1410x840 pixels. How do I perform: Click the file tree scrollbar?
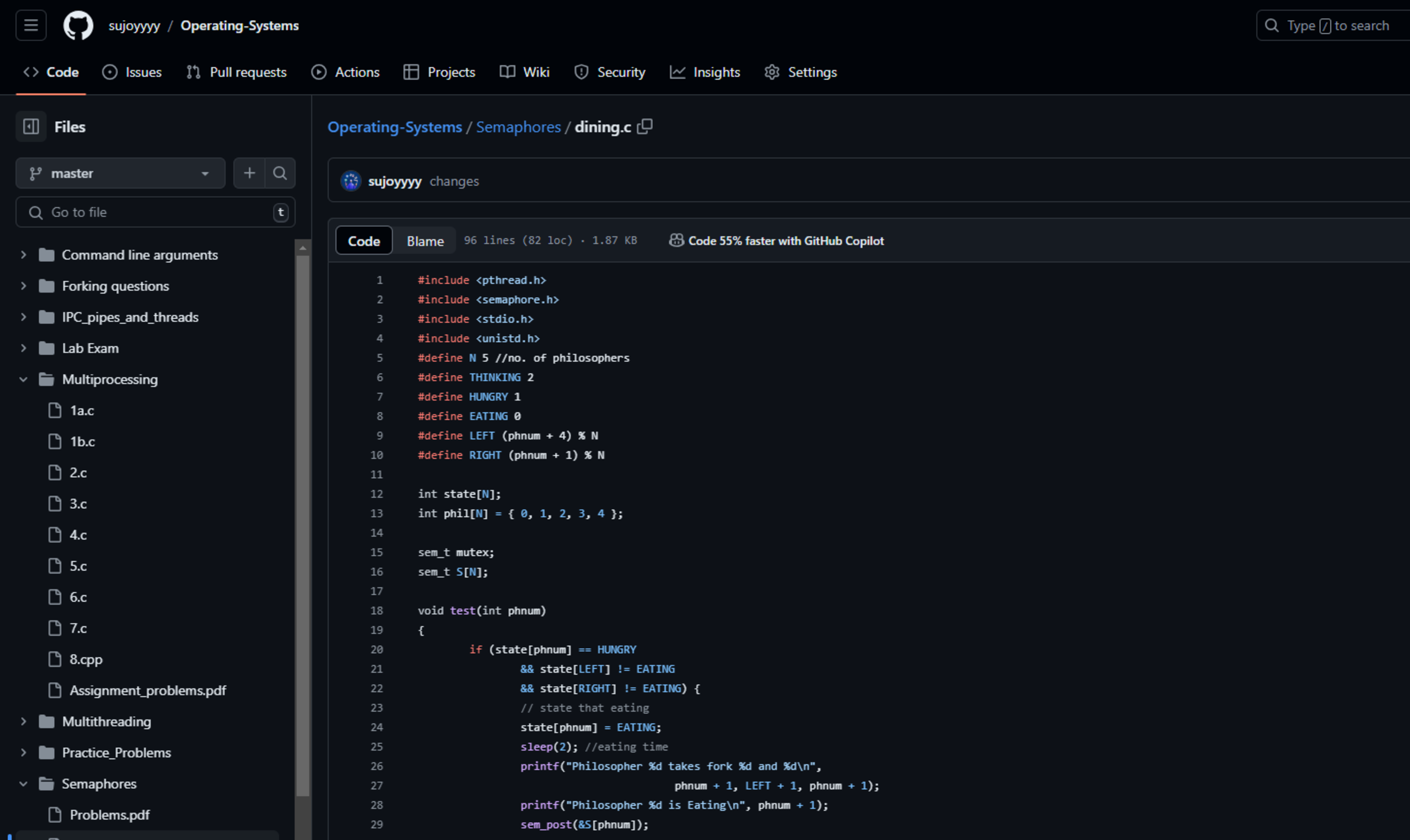(303, 526)
